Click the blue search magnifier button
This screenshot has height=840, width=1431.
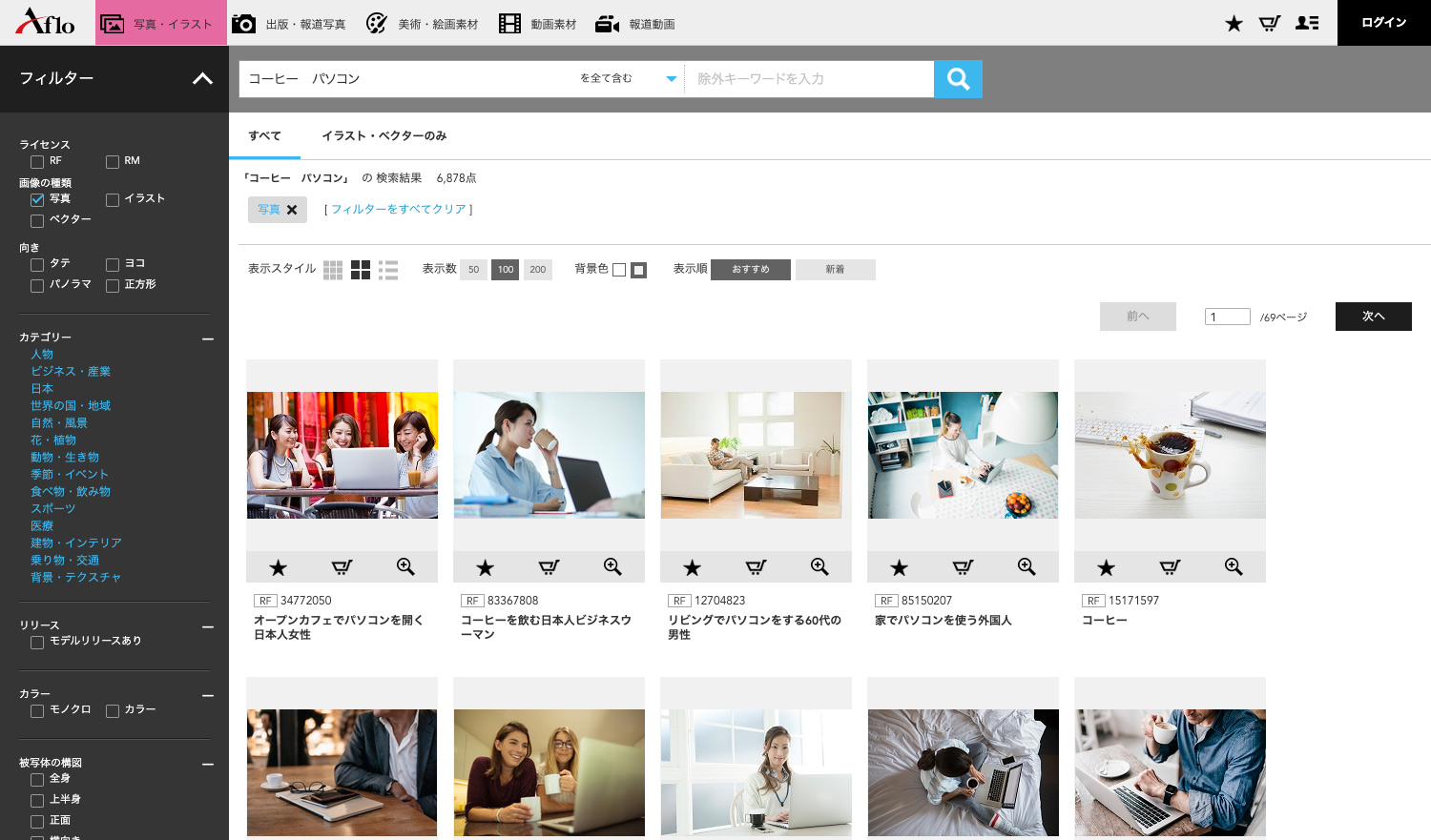[x=958, y=79]
